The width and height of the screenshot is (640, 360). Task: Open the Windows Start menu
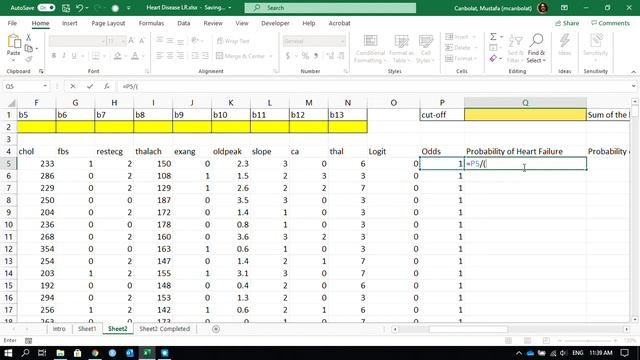coord(8,353)
